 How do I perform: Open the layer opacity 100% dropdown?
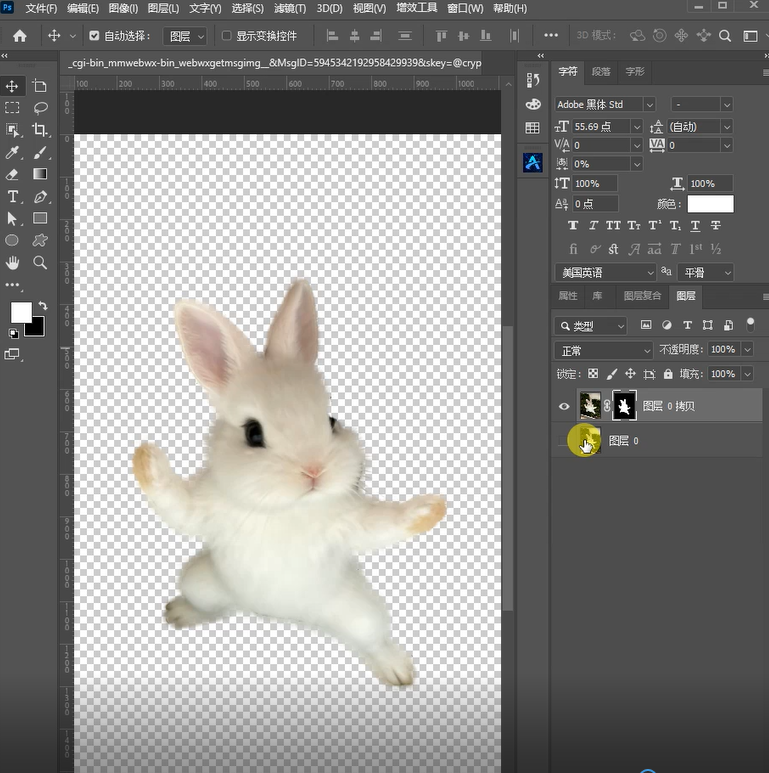click(x=747, y=350)
